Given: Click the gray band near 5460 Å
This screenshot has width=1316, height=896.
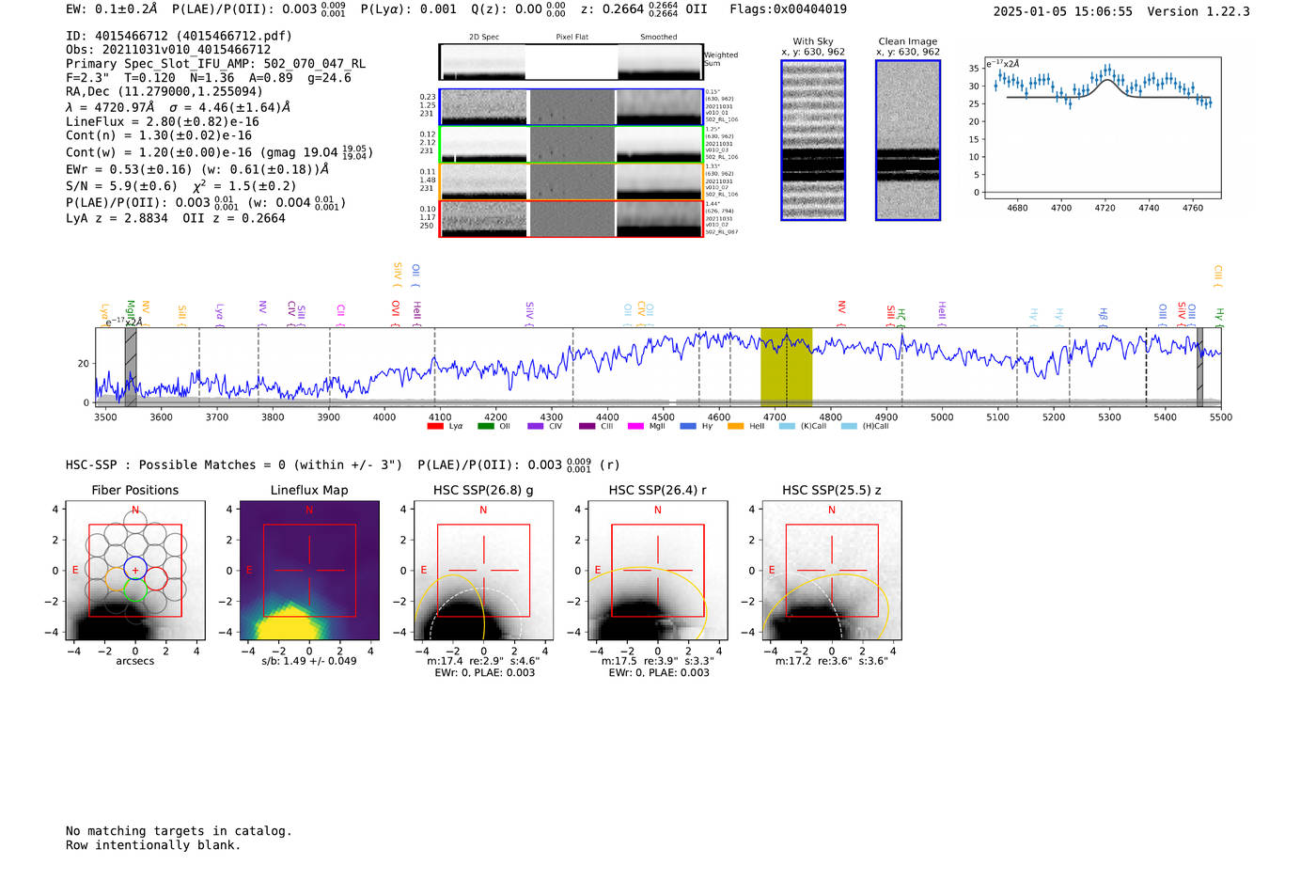Looking at the screenshot, I should [x=1199, y=367].
